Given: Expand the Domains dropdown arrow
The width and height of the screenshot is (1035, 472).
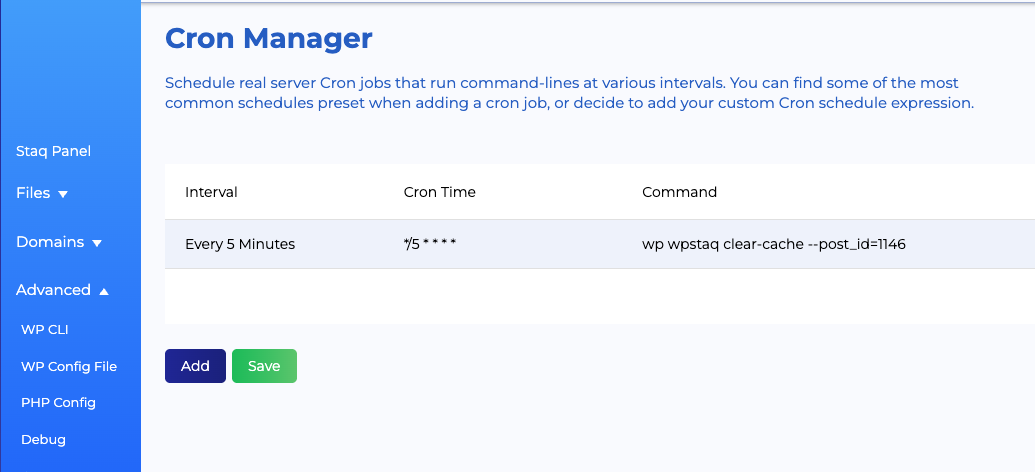Looking at the screenshot, I should pos(97,243).
